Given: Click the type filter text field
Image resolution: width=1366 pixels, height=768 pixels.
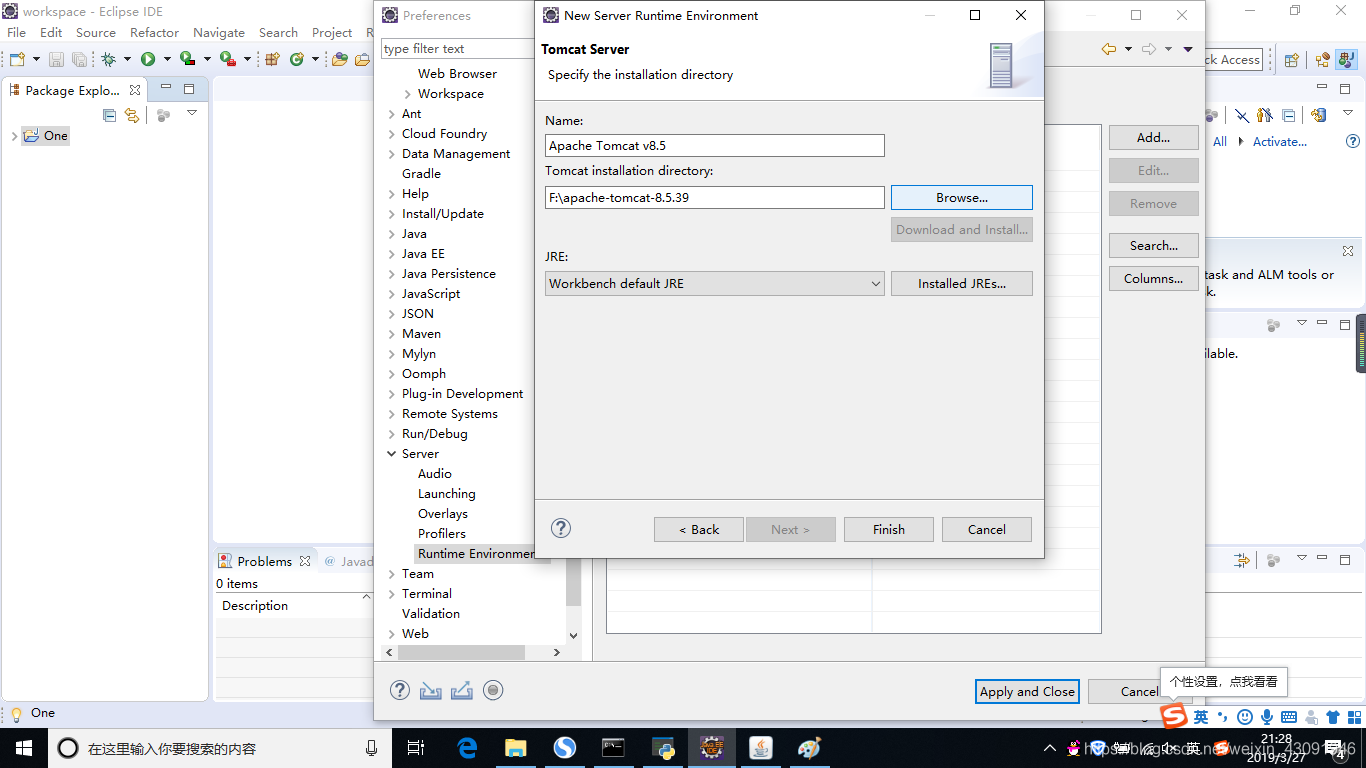Looking at the screenshot, I should (x=458, y=48).
